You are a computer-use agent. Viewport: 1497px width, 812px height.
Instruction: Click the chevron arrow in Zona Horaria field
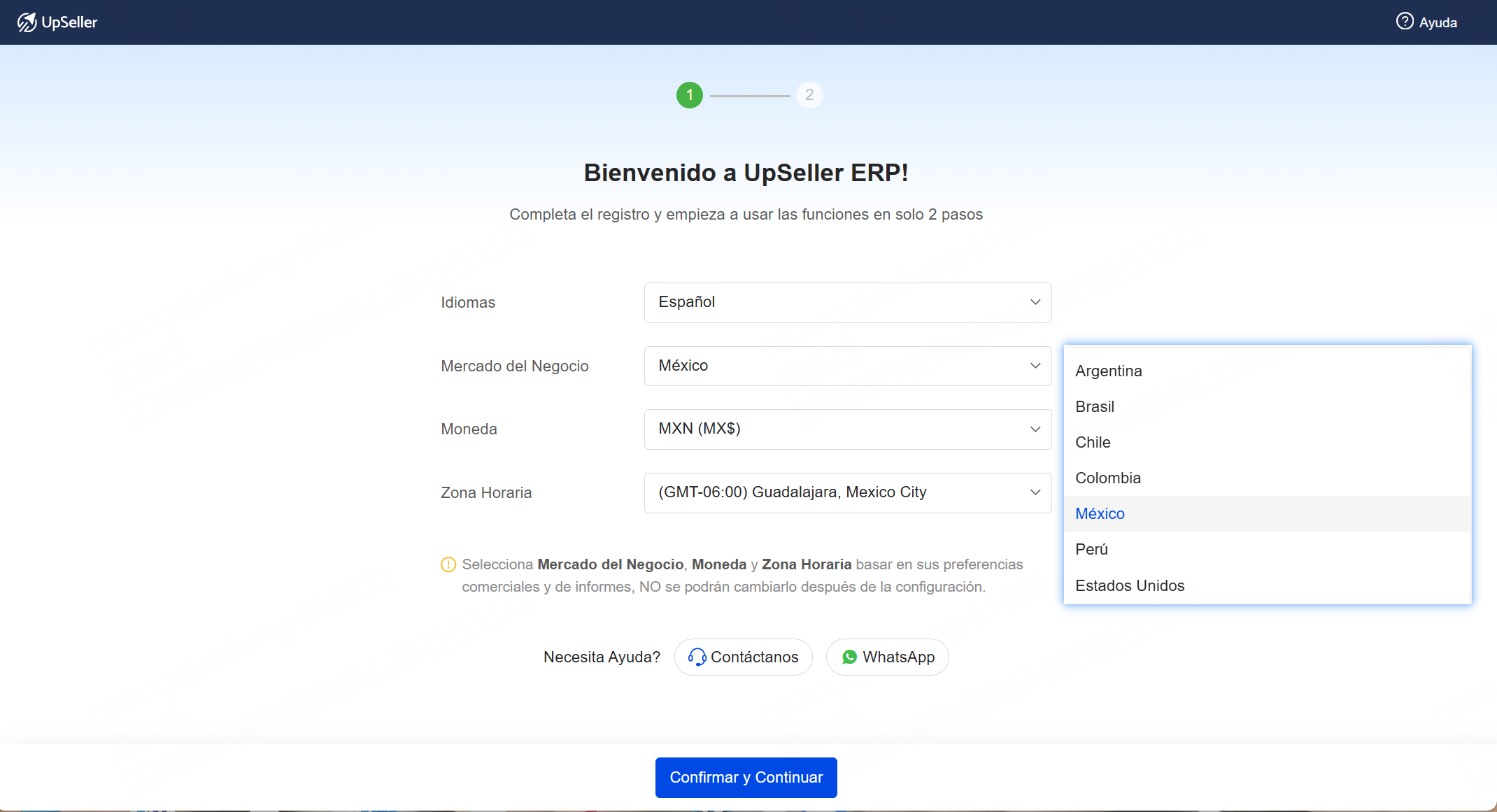pyautogui.click(x=1035, y=492)
